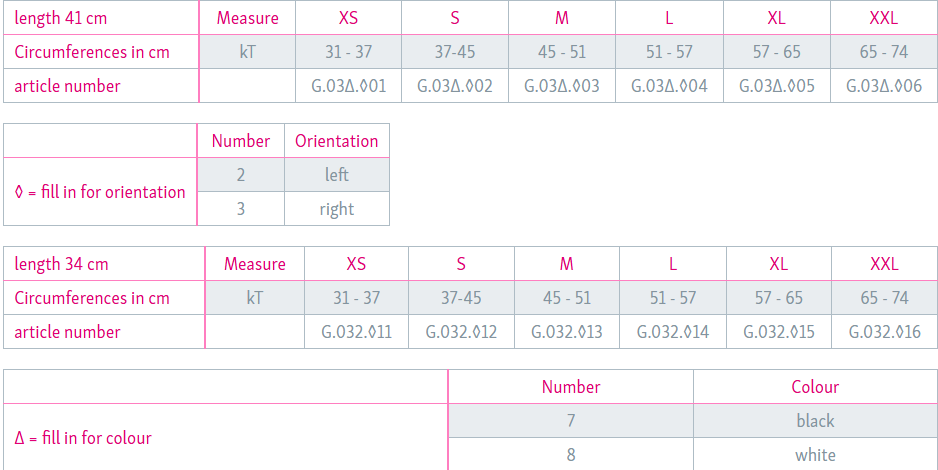Select article number G.03Δ.◊01

(x=348, y=86)
